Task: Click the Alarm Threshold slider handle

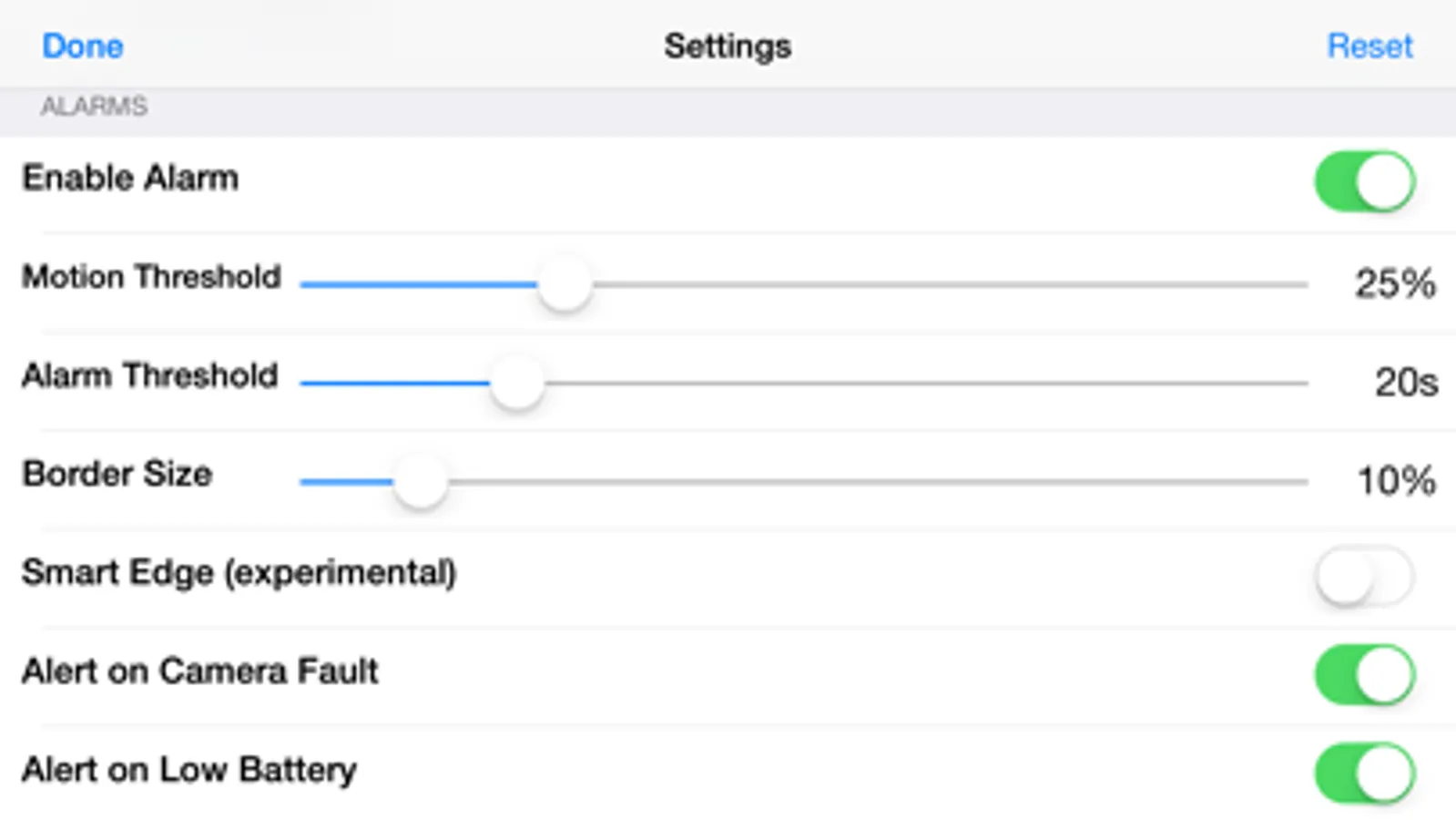Action: coord(517,384)
